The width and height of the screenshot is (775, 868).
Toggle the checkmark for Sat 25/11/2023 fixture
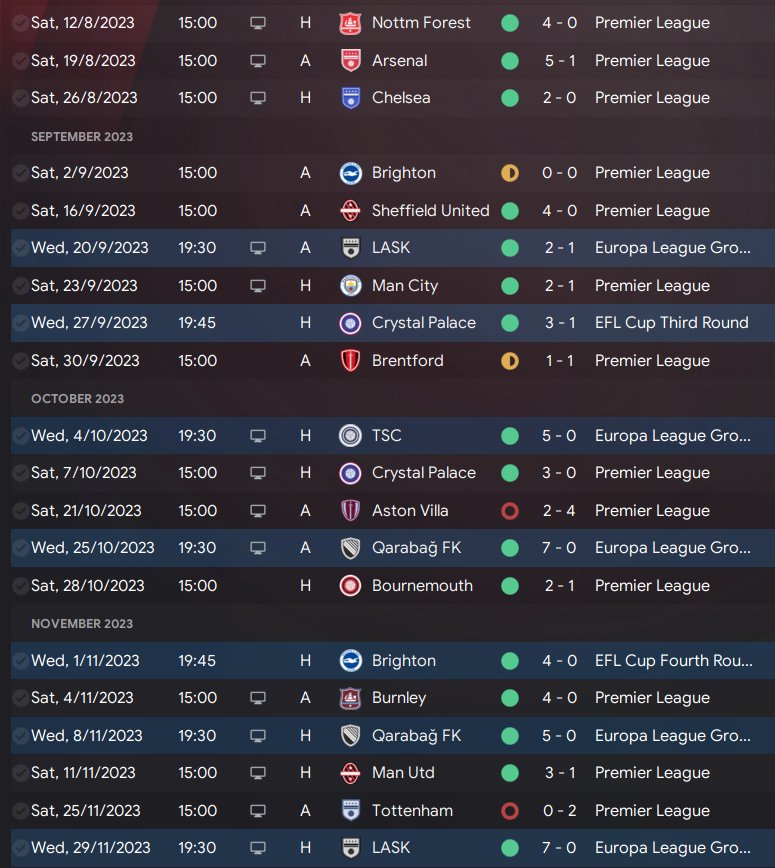(20, 811)
